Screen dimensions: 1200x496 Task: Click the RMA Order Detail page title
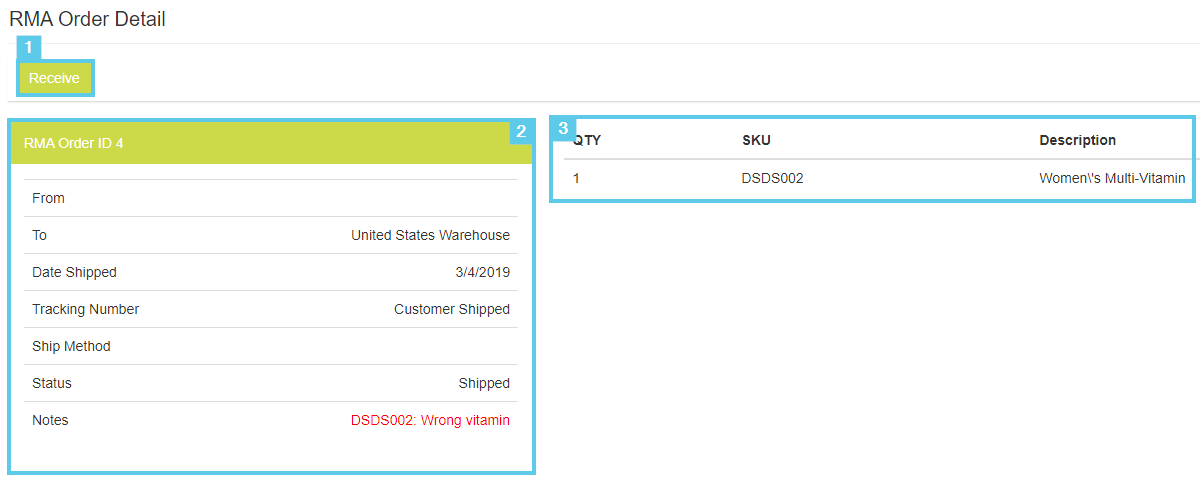88,19
